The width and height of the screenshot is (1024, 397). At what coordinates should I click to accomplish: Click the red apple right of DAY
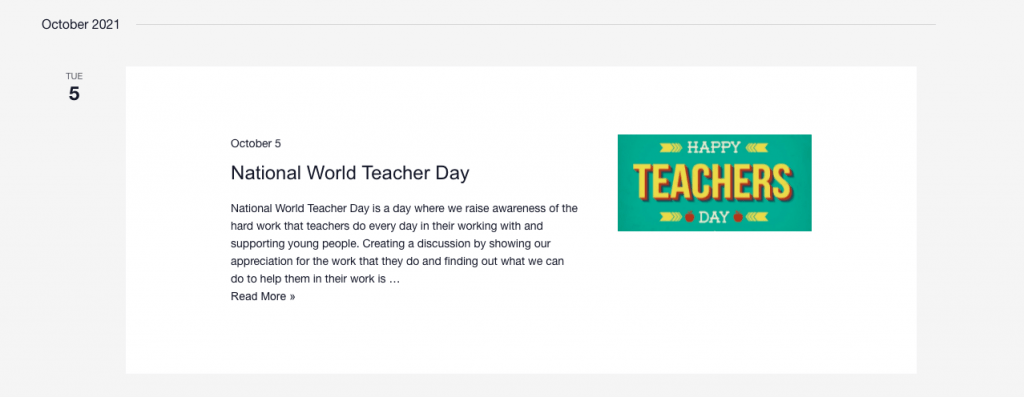[739, 217]
